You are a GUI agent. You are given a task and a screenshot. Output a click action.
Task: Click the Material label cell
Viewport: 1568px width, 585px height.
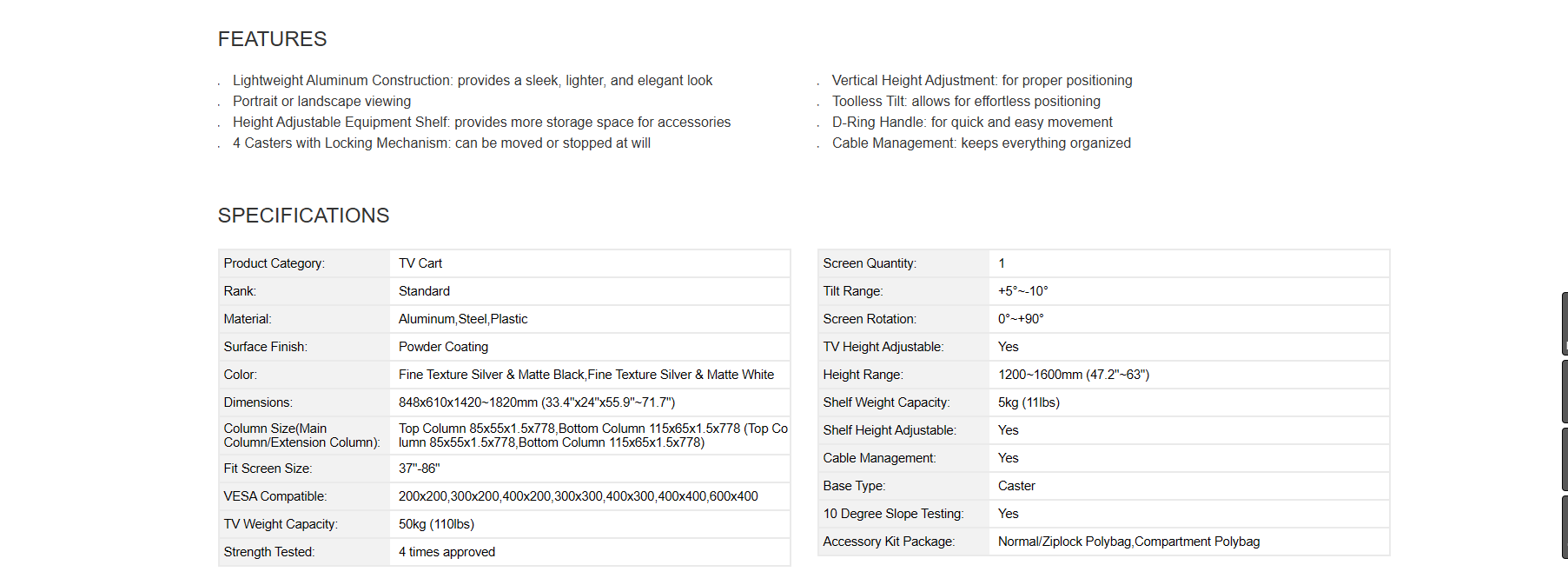[304, 319]
